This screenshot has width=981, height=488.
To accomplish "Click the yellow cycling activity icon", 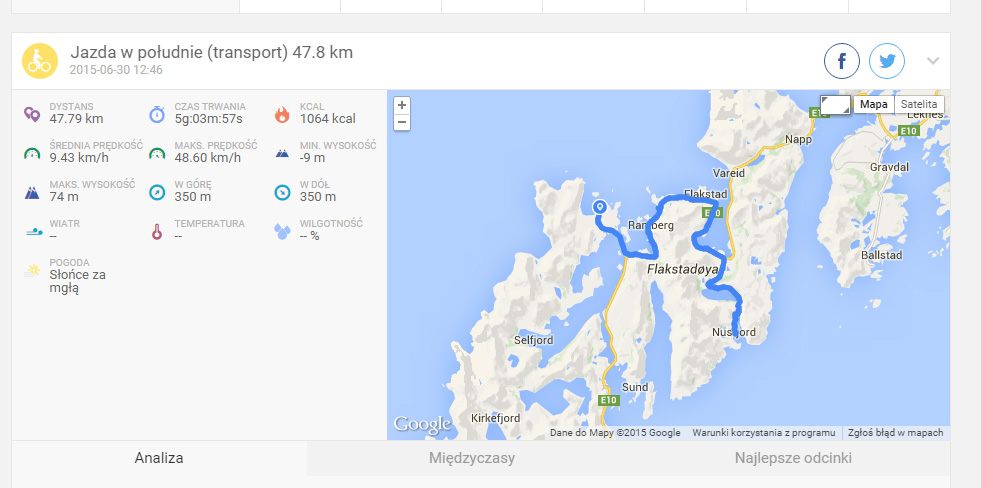I will pos(40,61).
